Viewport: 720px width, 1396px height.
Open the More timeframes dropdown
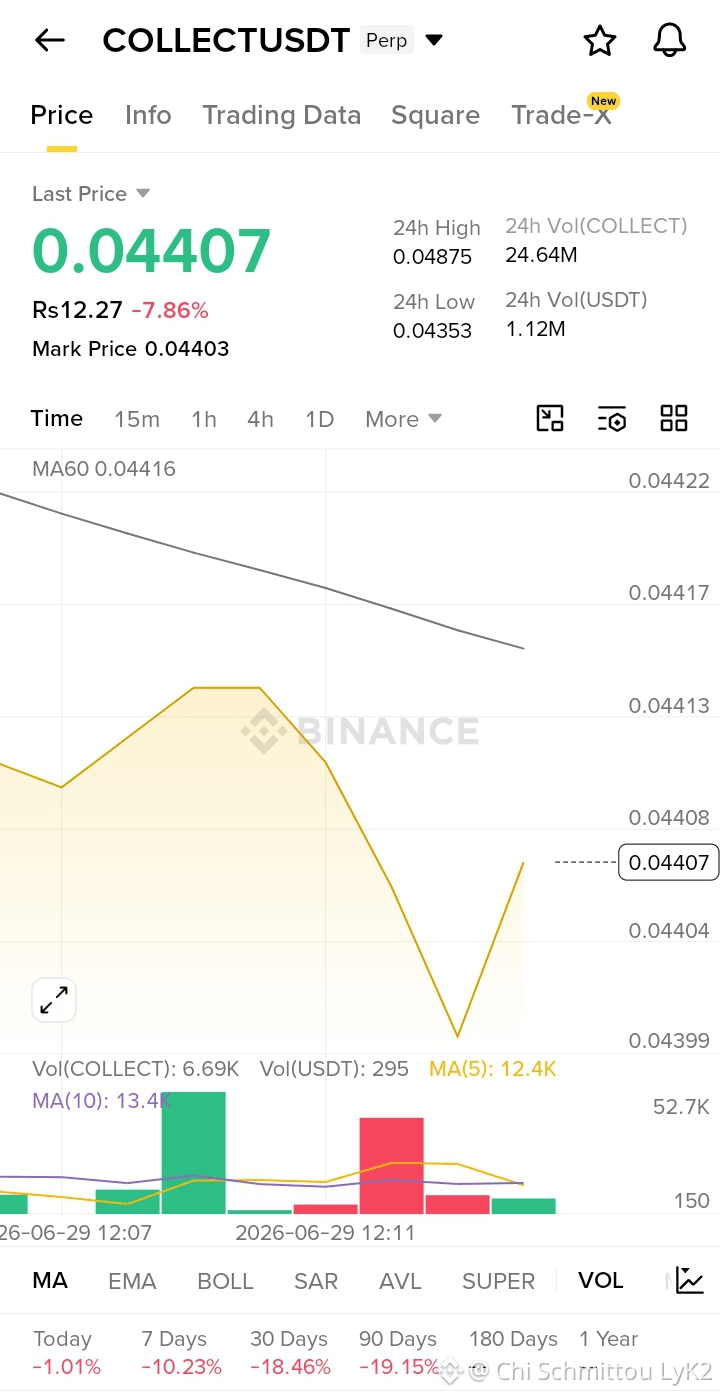point(403,419)
